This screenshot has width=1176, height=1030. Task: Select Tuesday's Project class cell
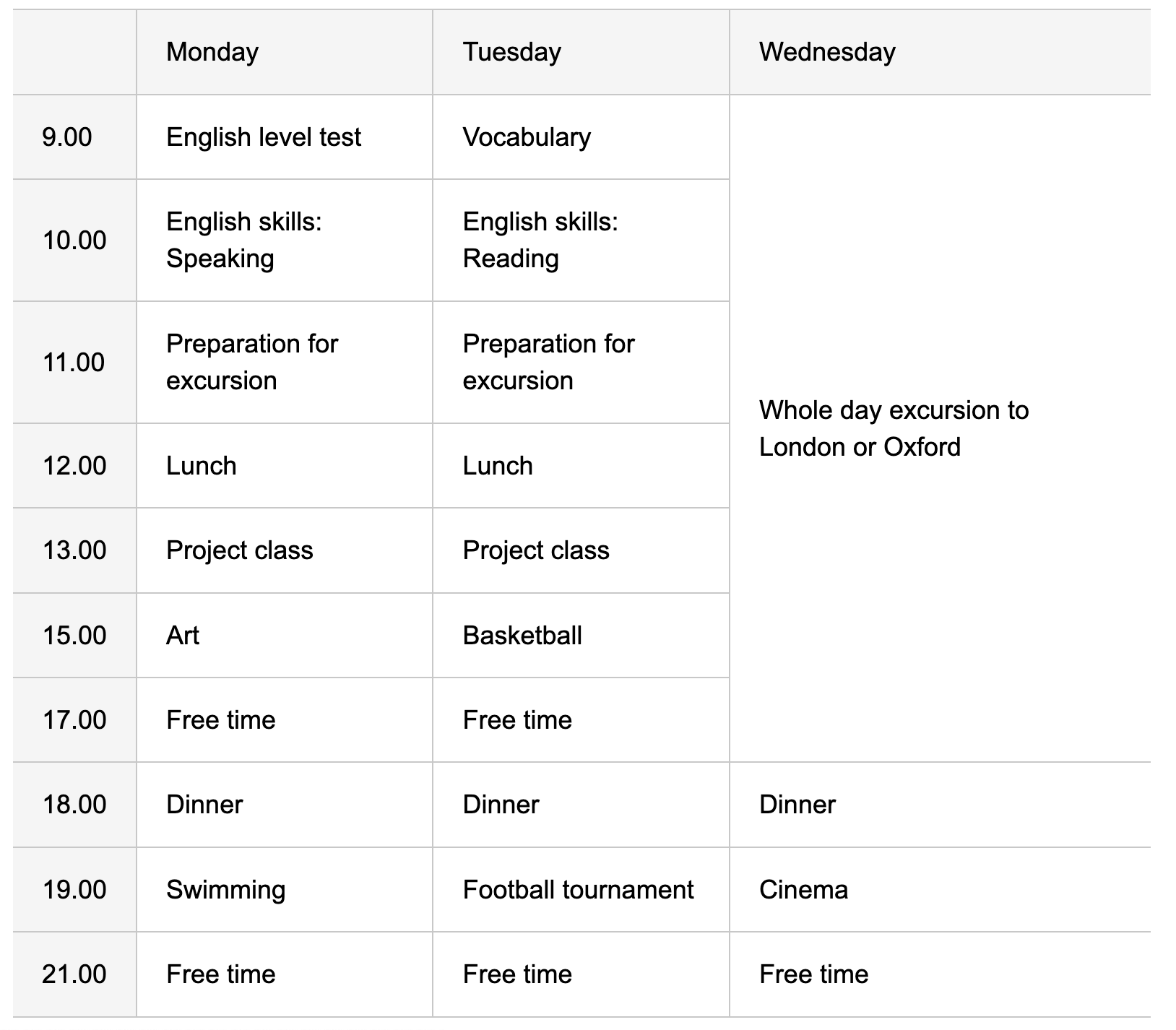point(536,550)
